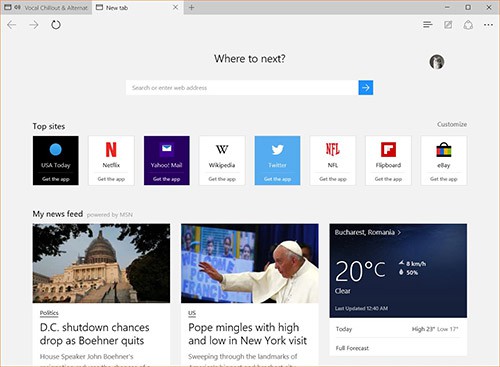This screenshot has width=500, height=367.
Task: Select the New tab tab
Action: pyautogui.click(x=137, y=7)
